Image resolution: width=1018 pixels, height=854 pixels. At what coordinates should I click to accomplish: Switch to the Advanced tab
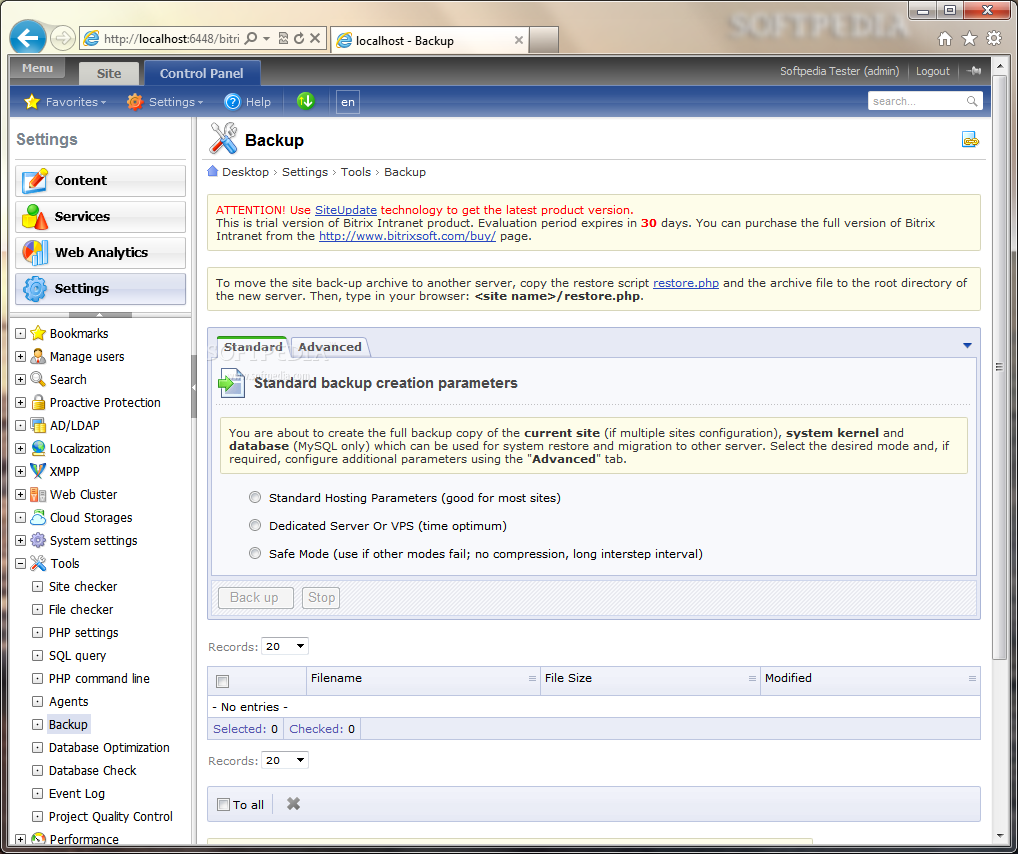tap(330, 347)
